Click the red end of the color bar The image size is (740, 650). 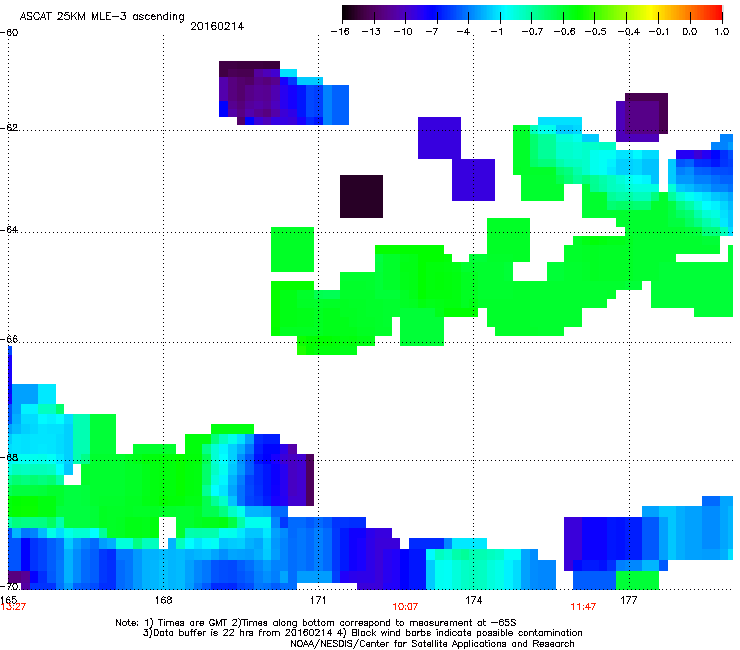point(716,13)
